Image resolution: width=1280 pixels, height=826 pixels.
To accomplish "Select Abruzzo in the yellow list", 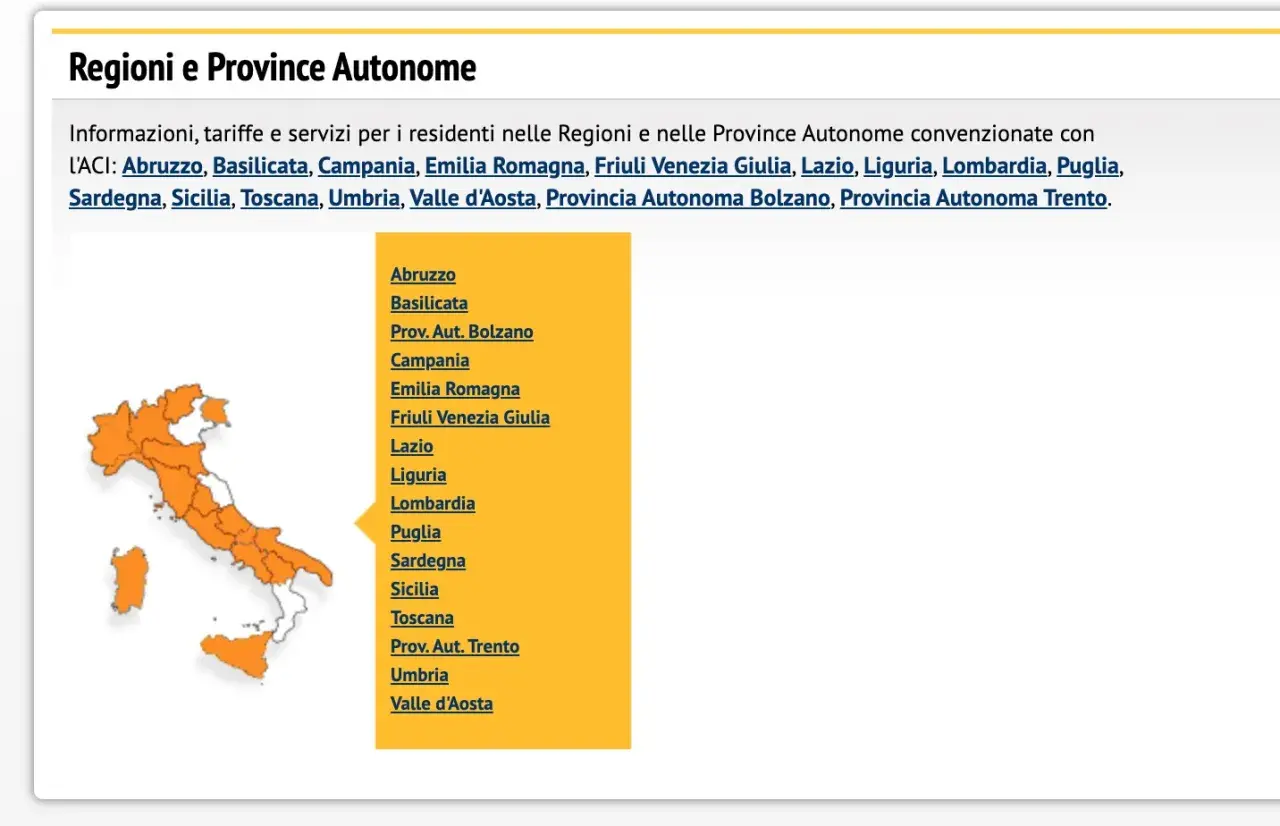I will (x=423, y=274).
